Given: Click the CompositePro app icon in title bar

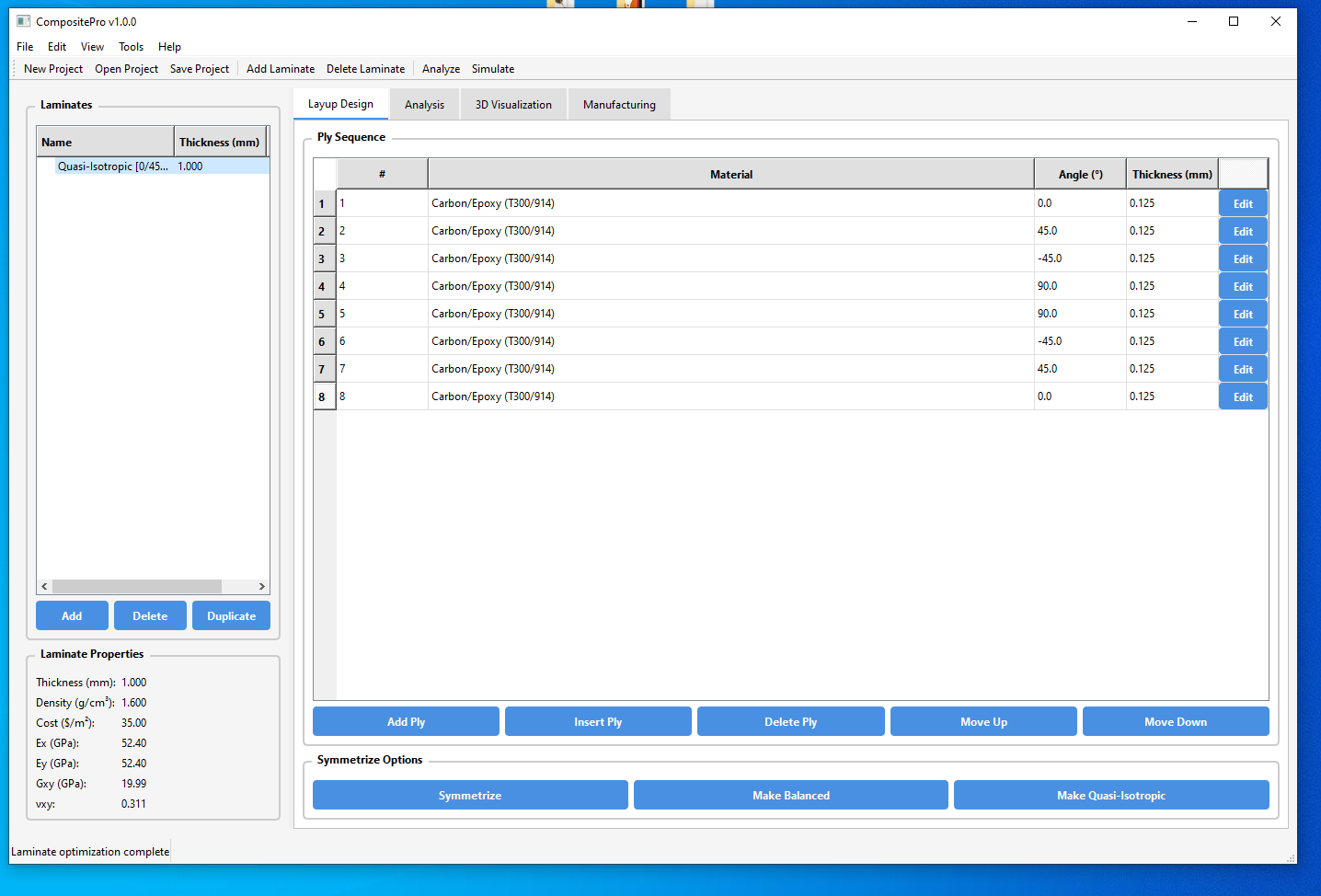Looking at the screenshot, I should 23,21.
